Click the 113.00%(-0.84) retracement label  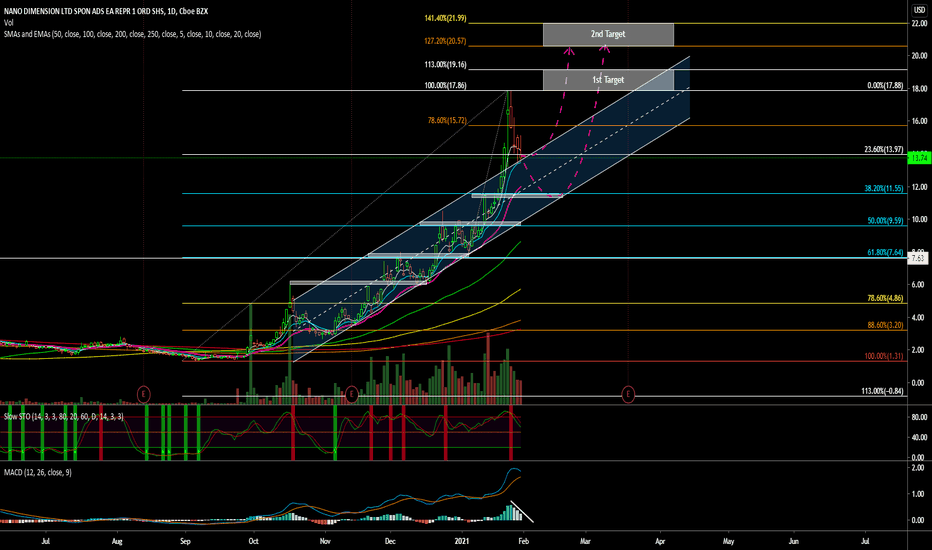coord(882,391)
